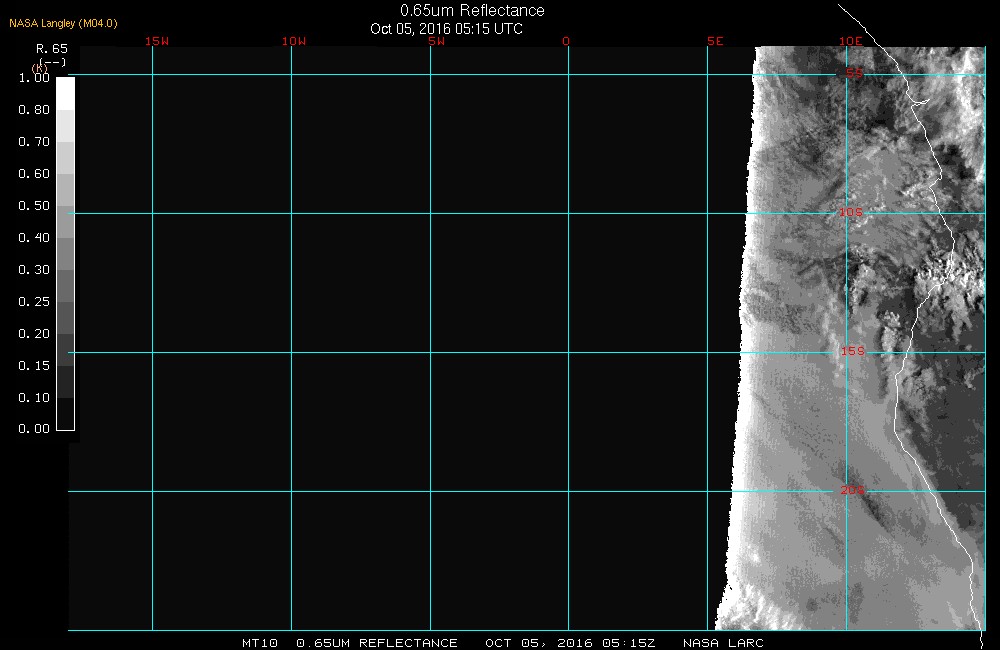
Task: Click the 10W longitude label
Action: (x=294, y=41)
